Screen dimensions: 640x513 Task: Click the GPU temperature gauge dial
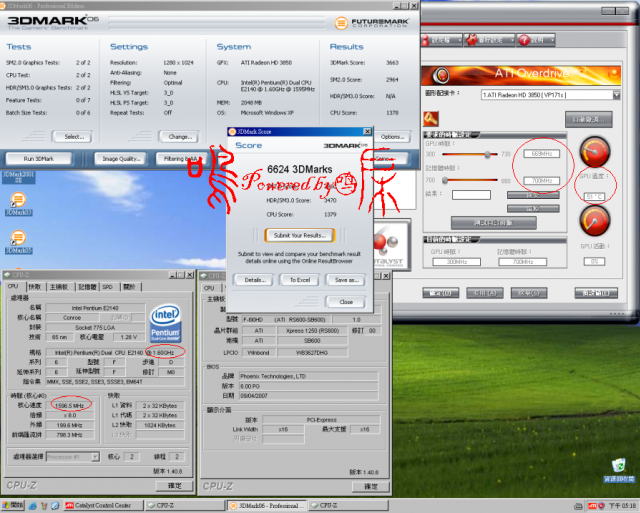pyautogui.click(x=595, y=151)
